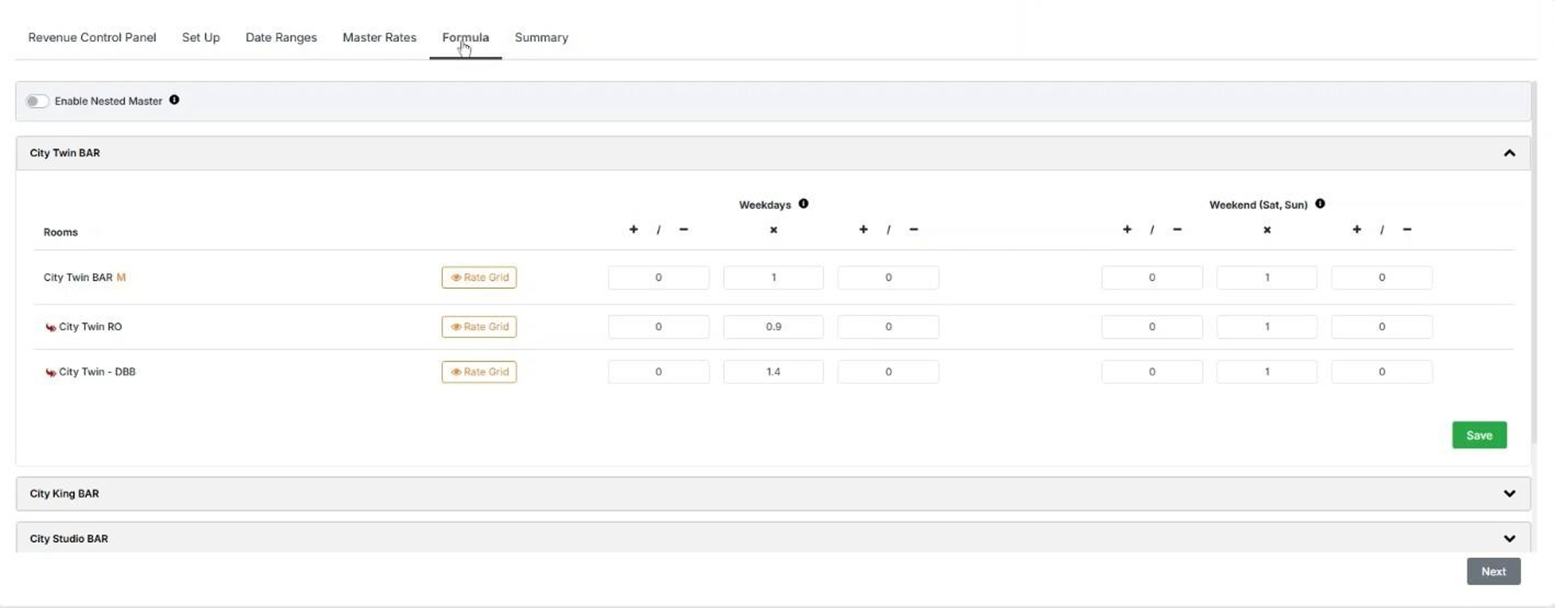Click derived-rate icon beside City Twin - DBB
1555x608 pixels.
coord(50,372)
